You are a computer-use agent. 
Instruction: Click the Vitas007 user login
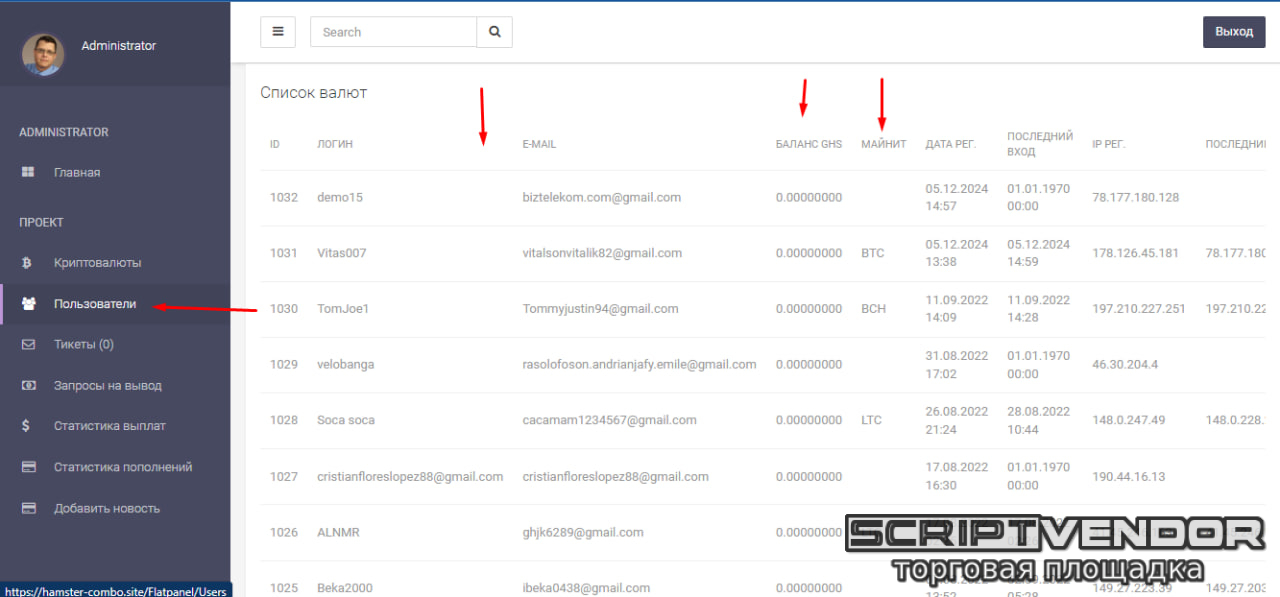point(342,254)
